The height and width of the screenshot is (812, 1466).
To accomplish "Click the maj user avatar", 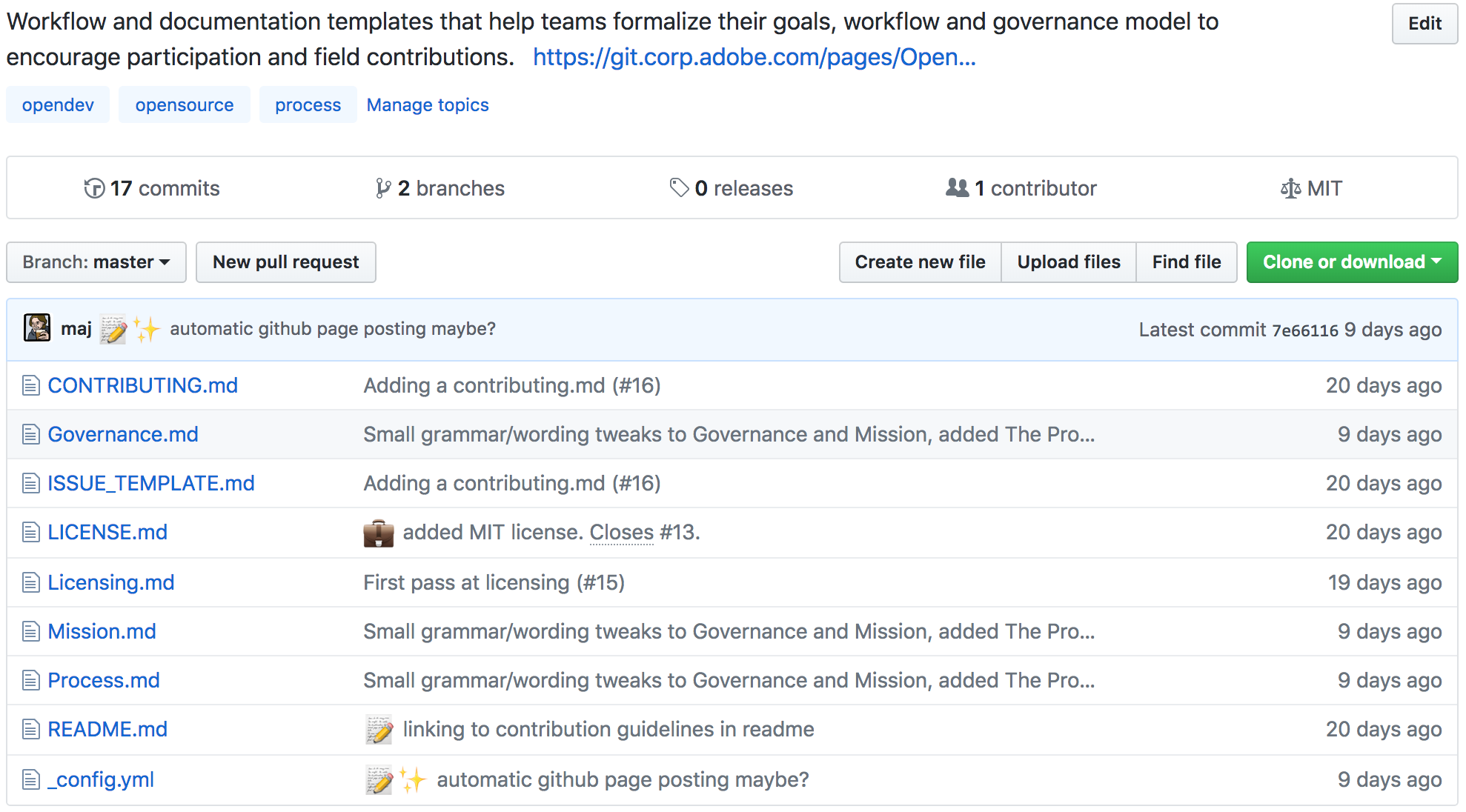I will (37, 328).
